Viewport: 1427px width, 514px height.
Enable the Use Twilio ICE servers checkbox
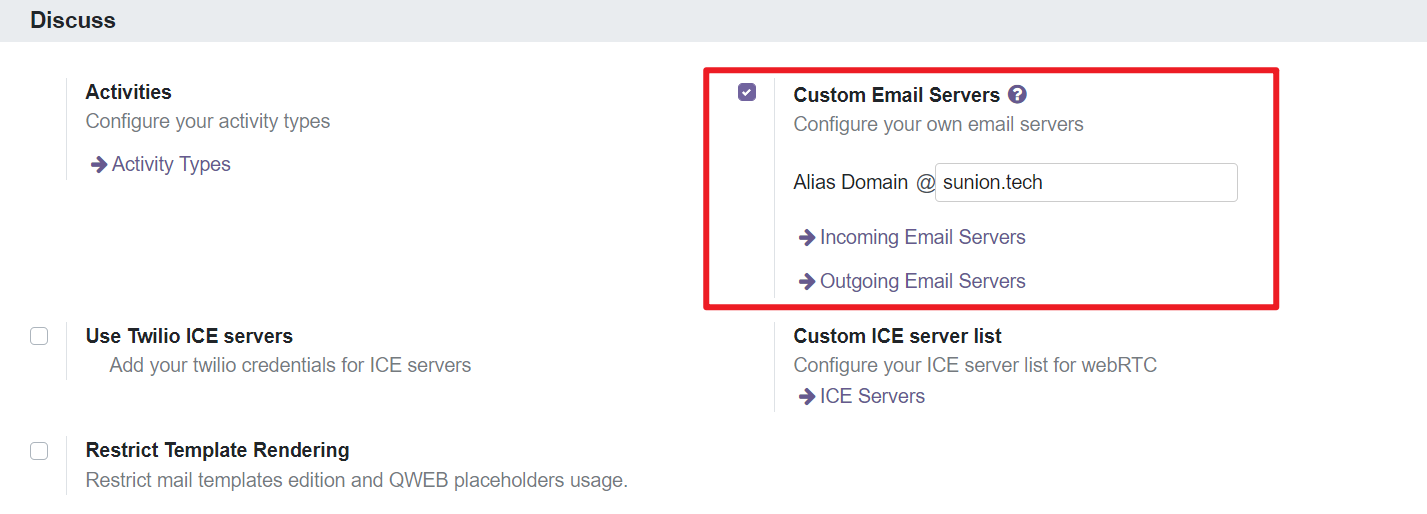tap(39, 336)
